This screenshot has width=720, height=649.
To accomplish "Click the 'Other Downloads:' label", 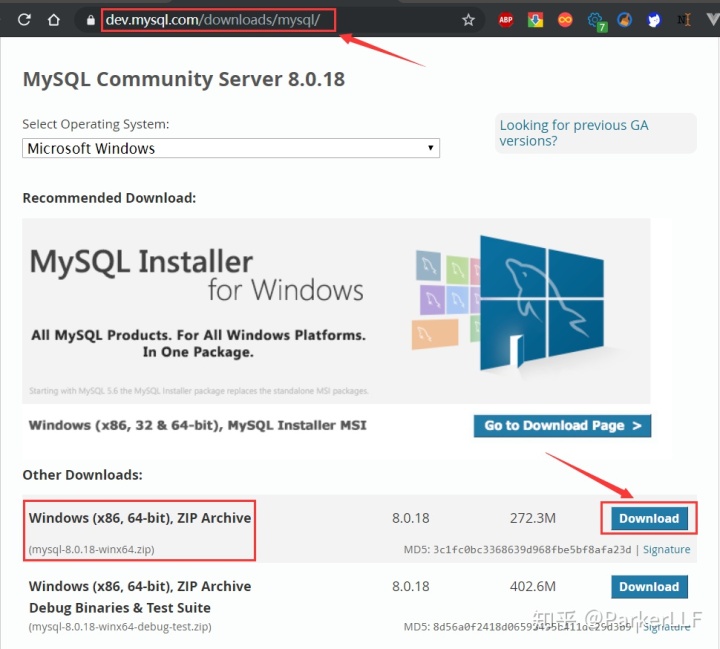I will [83, 475].
